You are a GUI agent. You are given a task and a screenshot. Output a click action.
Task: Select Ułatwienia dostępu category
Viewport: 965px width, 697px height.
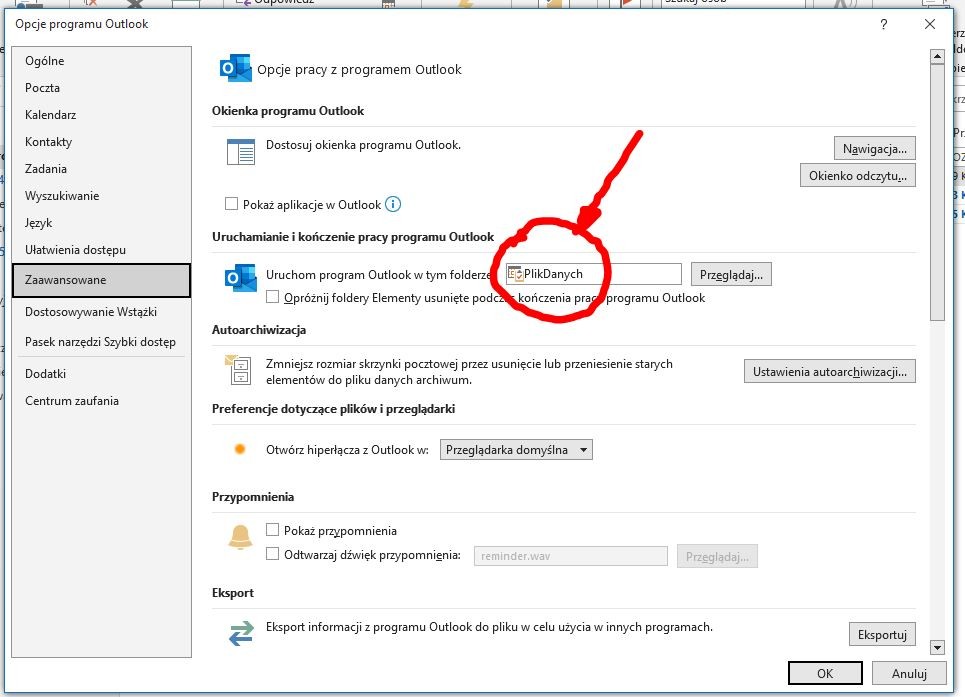pyautogui.click(x=102, y=250)
